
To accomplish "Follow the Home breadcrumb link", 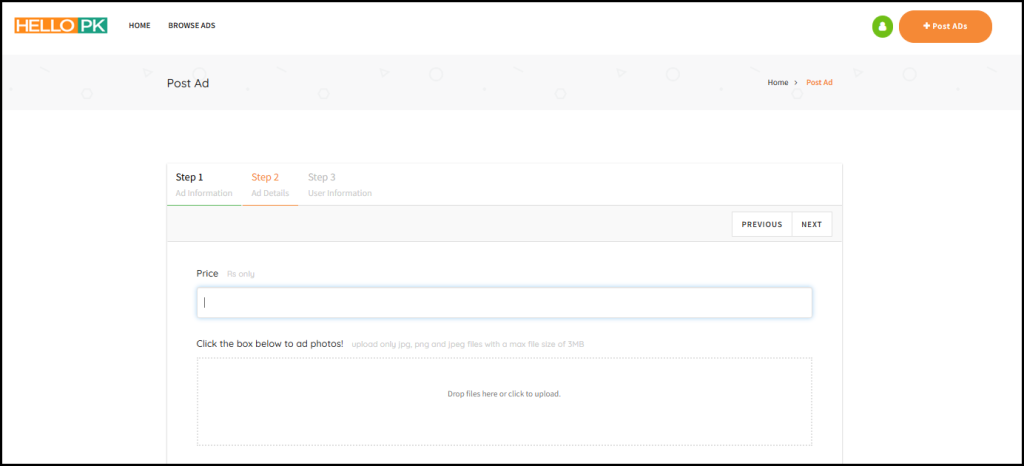I will point(777,82).
